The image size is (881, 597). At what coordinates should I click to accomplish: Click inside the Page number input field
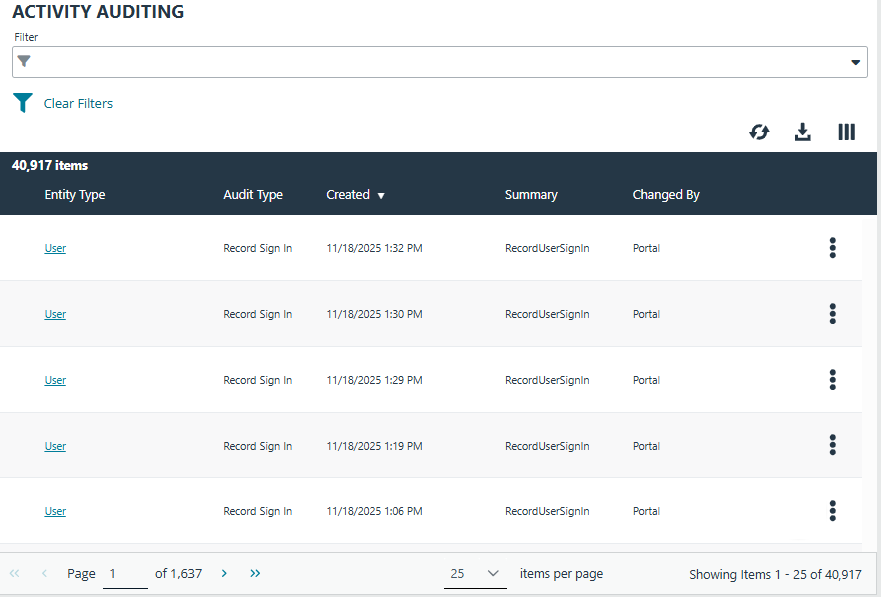[x=125, y=573]
